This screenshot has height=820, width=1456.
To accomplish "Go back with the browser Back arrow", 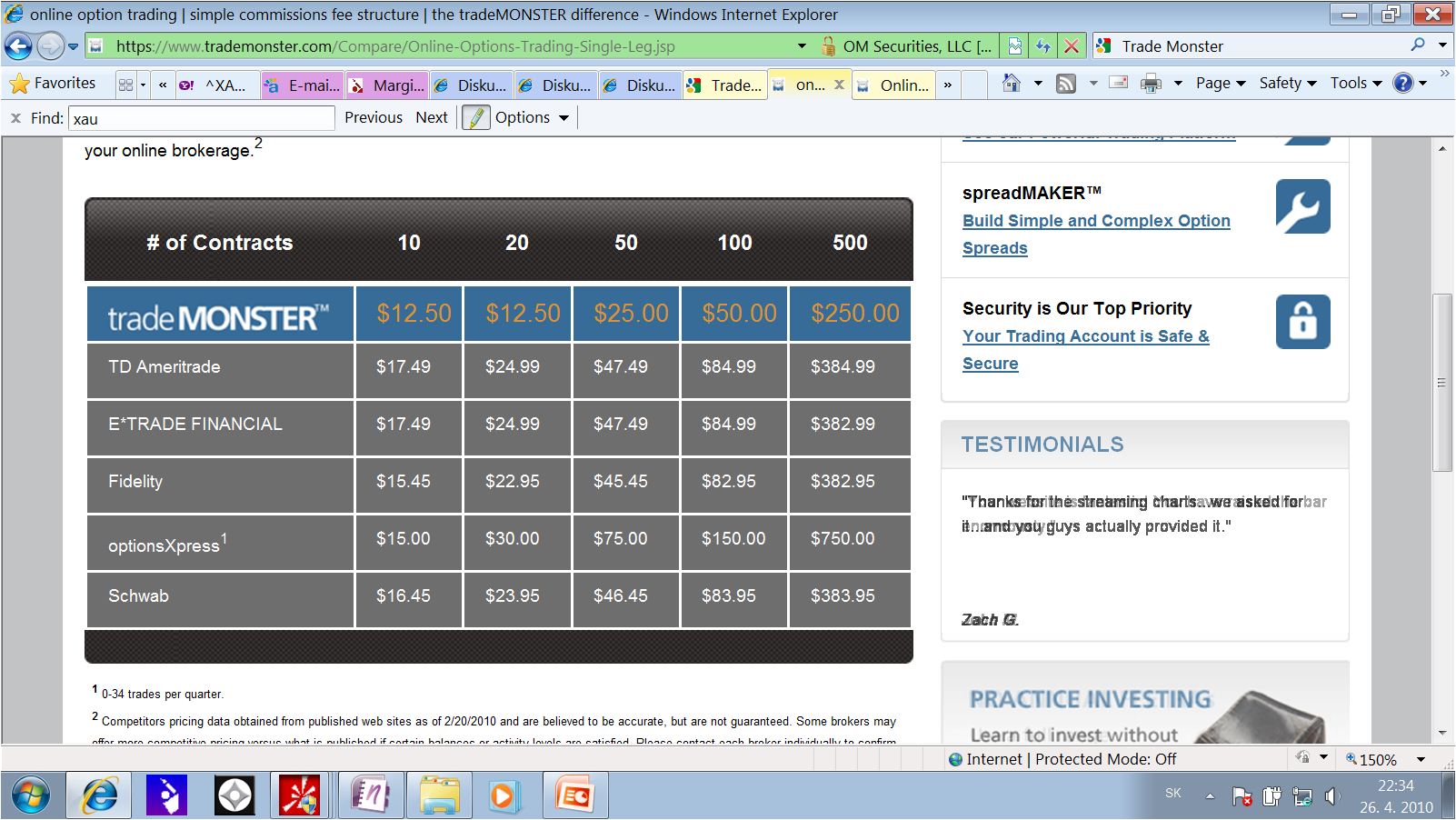I will click(x=18, y=45).
